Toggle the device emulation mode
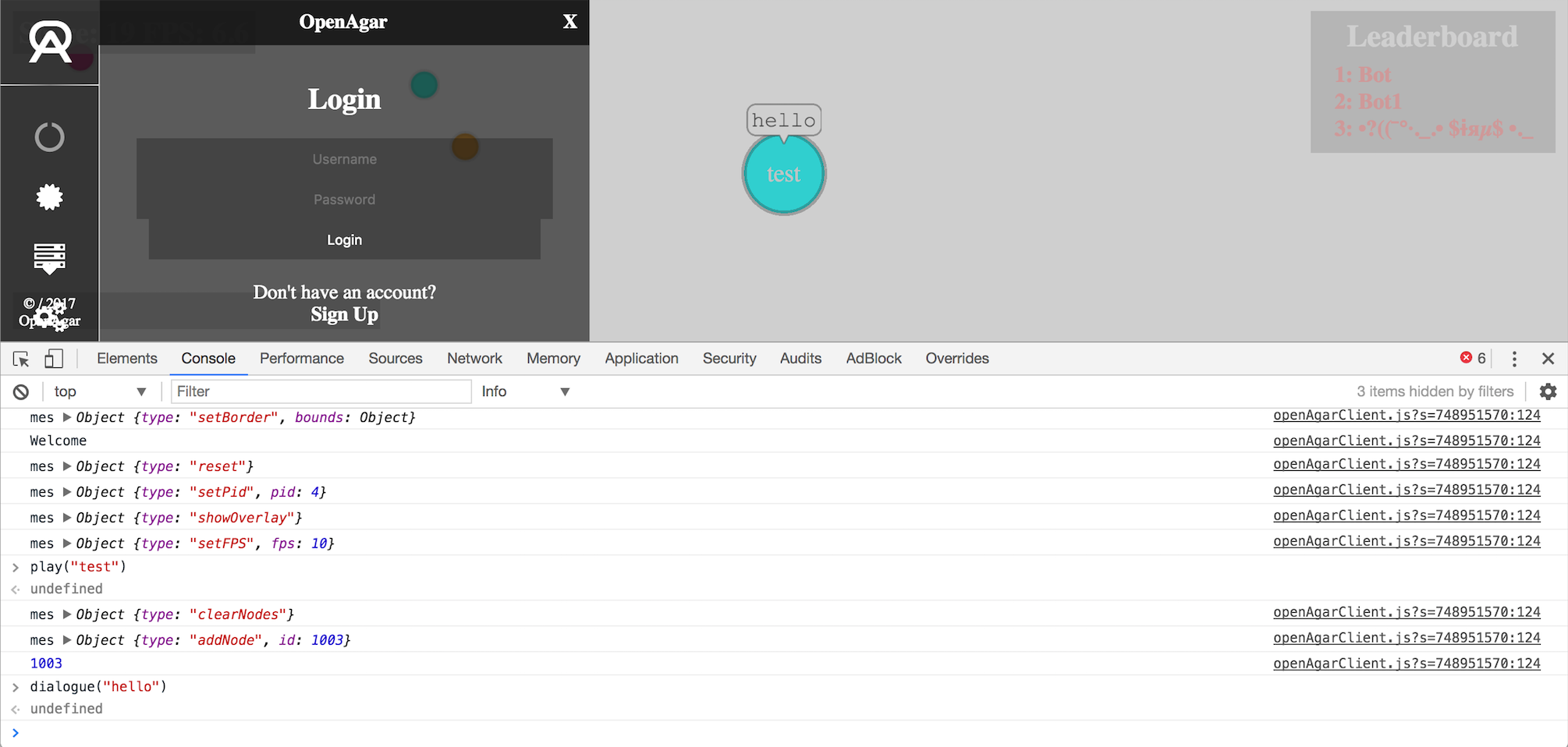The height and width of the screenshot is (747, 1568). pyautogui.click(x=53, y=359)
